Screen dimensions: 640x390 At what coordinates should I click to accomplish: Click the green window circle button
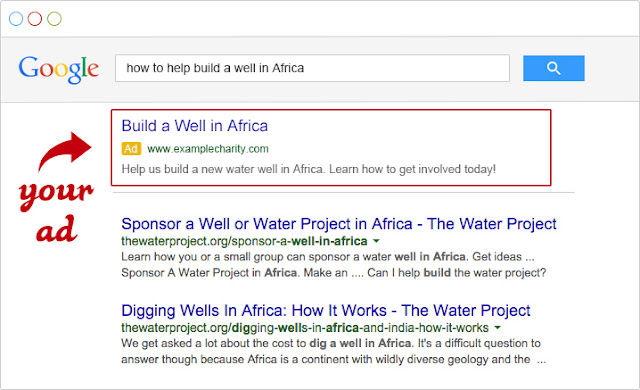[x=54, y=19]
